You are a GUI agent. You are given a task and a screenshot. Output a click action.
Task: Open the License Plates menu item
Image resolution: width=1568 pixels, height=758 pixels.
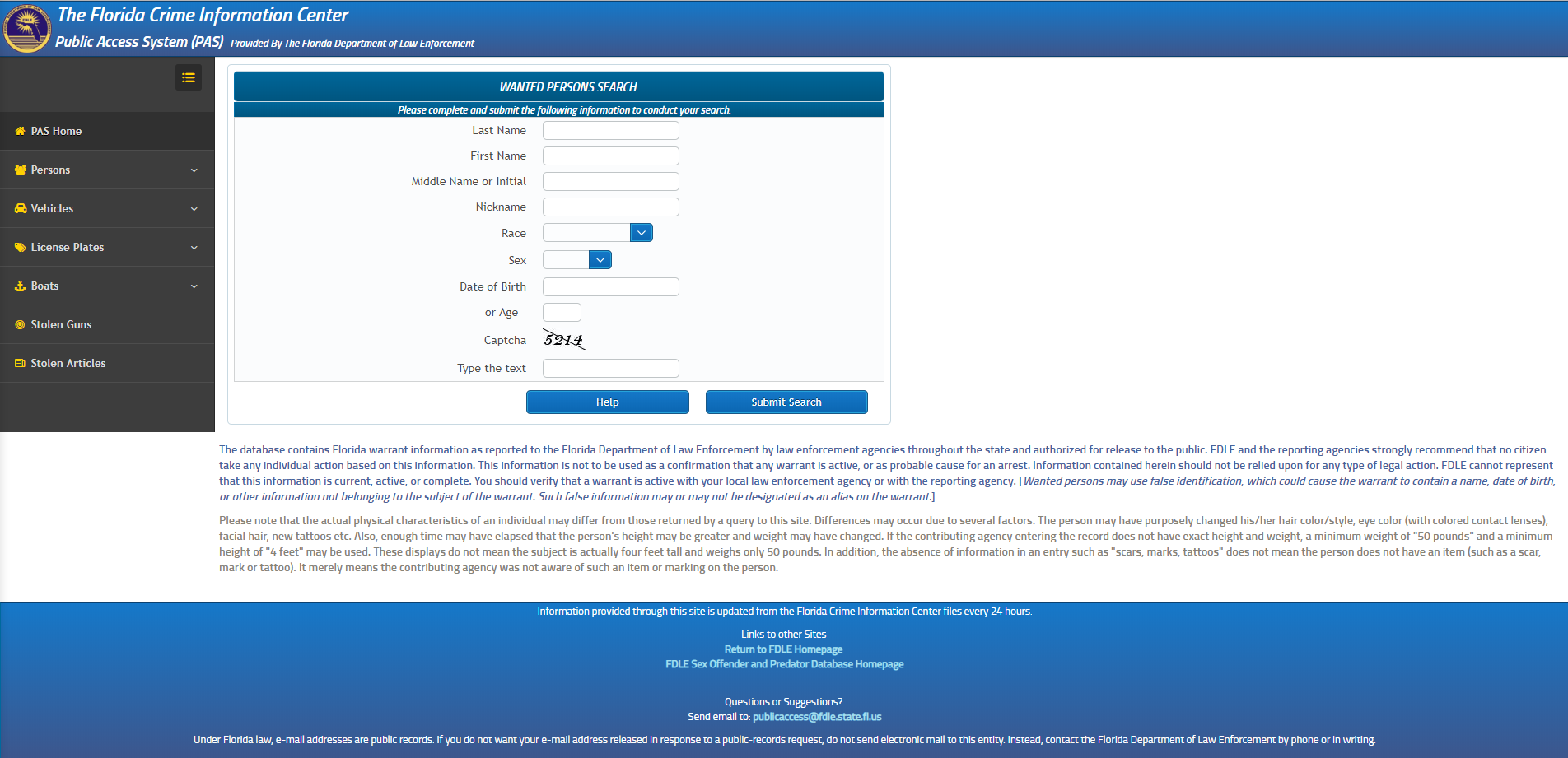pyautogui.click(x=107, y=247)
